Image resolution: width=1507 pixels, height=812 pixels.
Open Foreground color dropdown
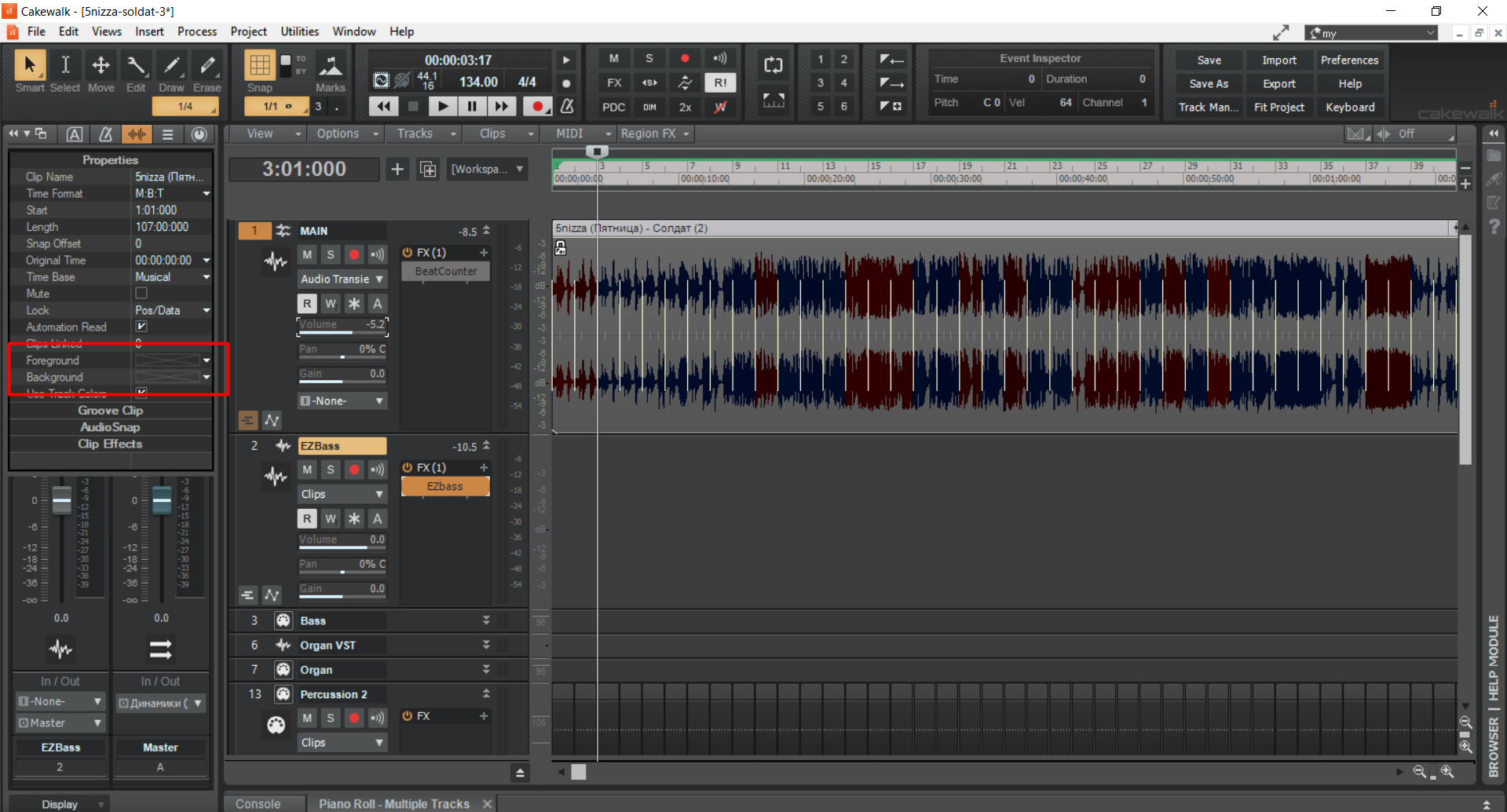click(x=207, y=360)
